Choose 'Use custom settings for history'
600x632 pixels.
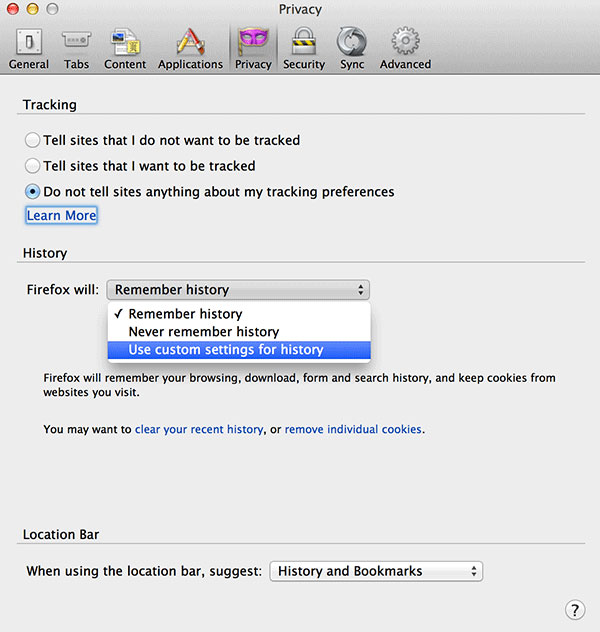pyautogui.click(x=239, y=350)
